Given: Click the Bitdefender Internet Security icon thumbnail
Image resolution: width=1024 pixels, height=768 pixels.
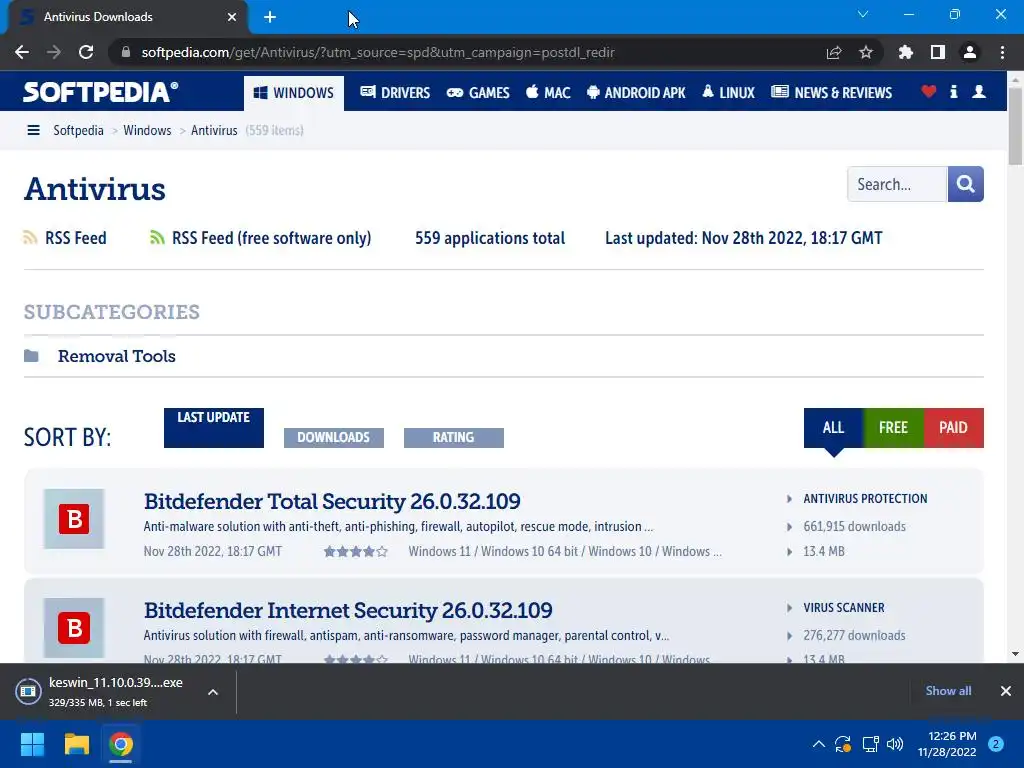Looking at the screenshot, I should 74,628.
